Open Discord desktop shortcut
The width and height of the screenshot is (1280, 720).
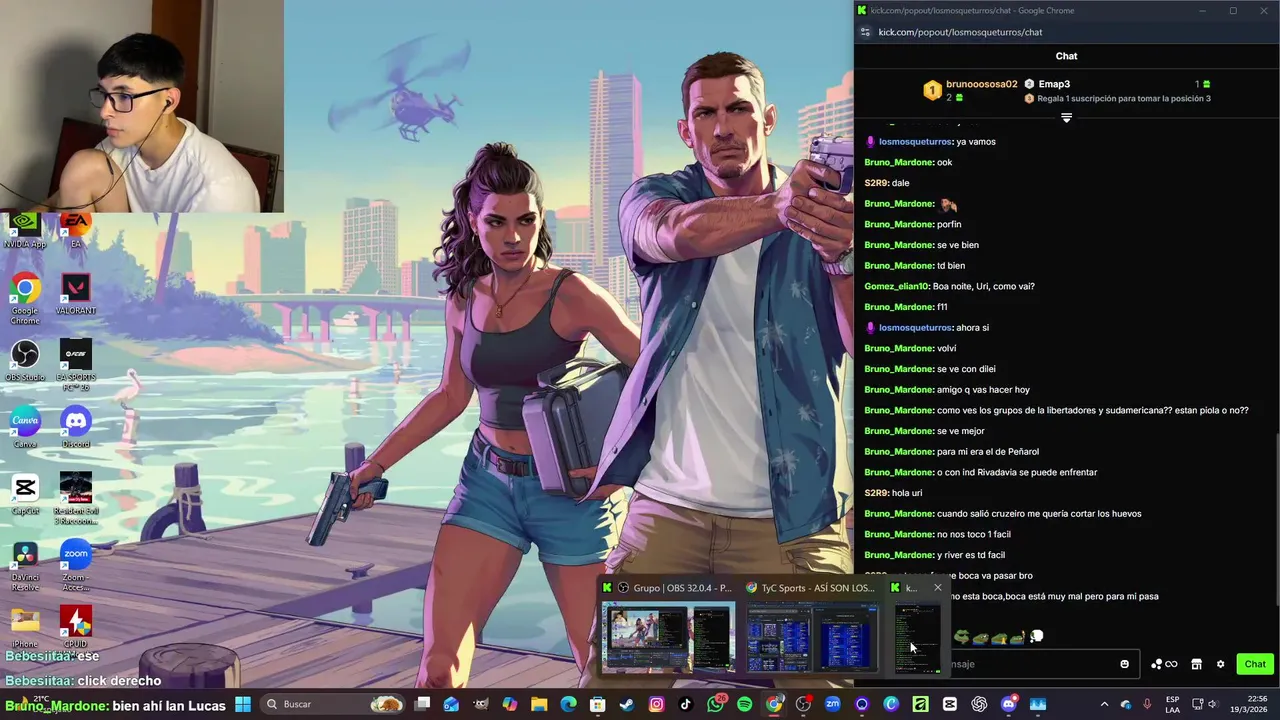coord(76,428)
